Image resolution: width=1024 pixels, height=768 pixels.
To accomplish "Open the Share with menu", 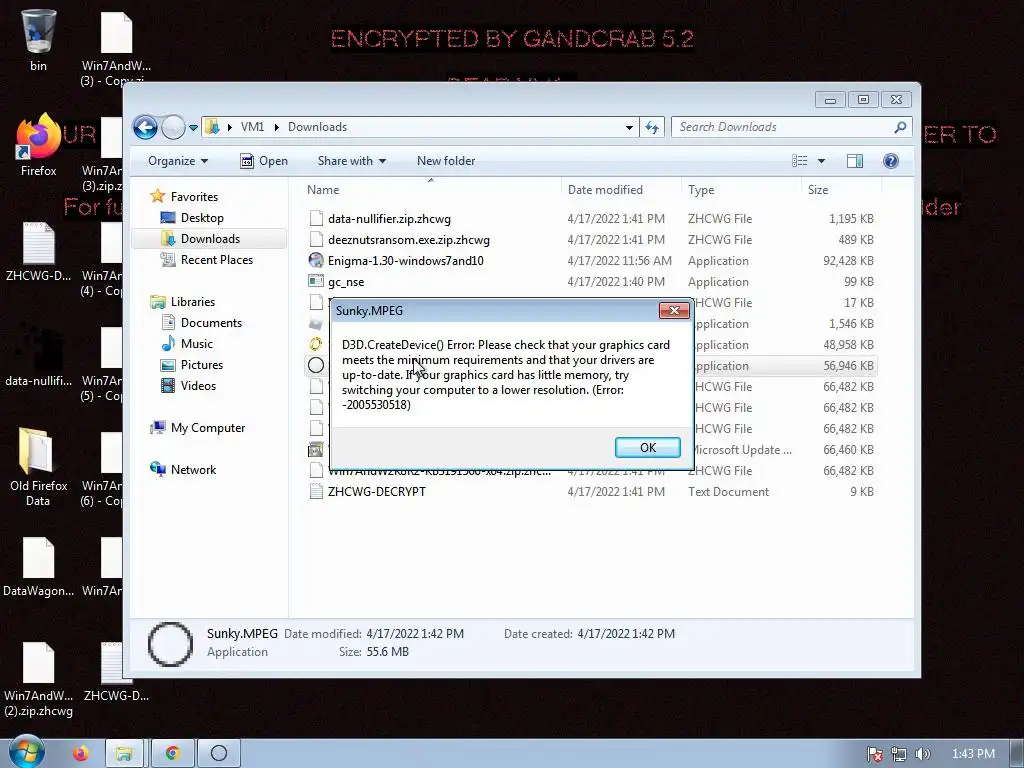I will (351, 161).
